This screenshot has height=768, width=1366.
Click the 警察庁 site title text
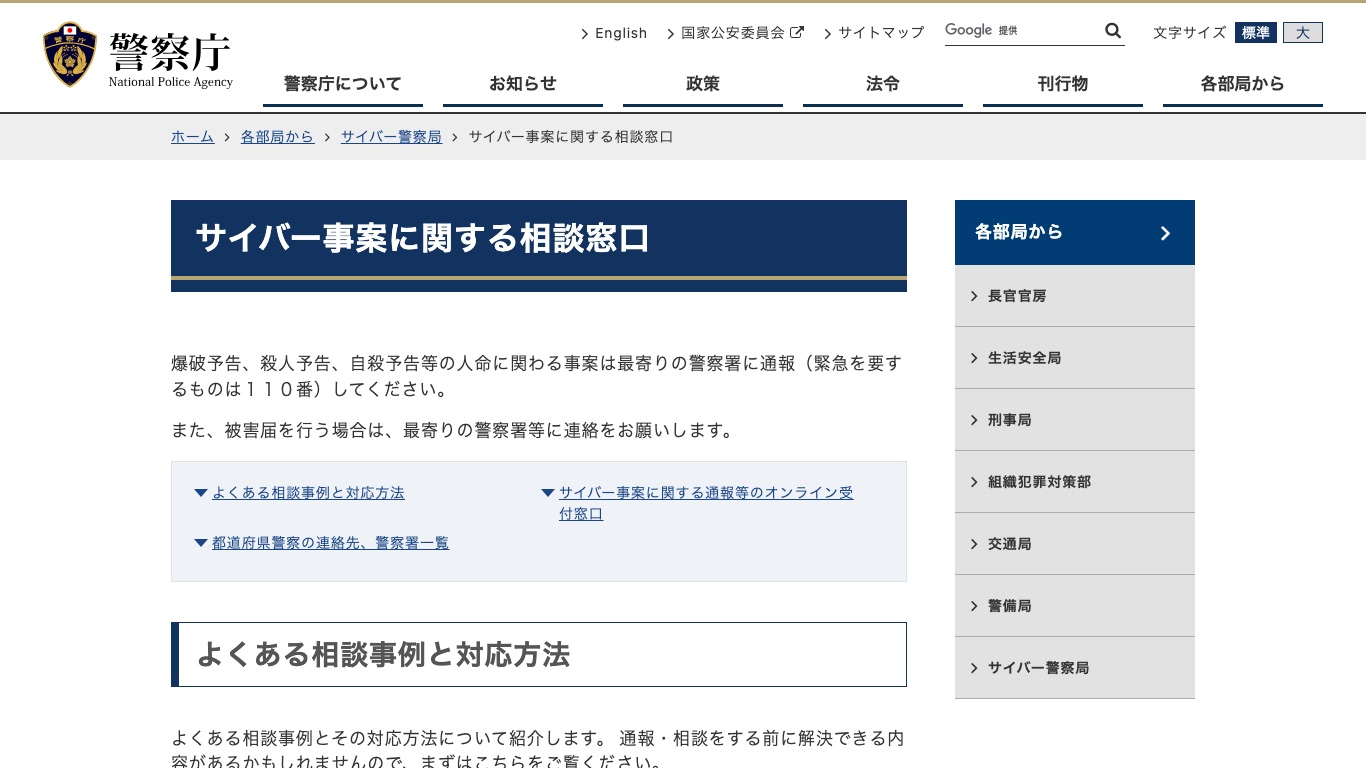coord(170,52)
